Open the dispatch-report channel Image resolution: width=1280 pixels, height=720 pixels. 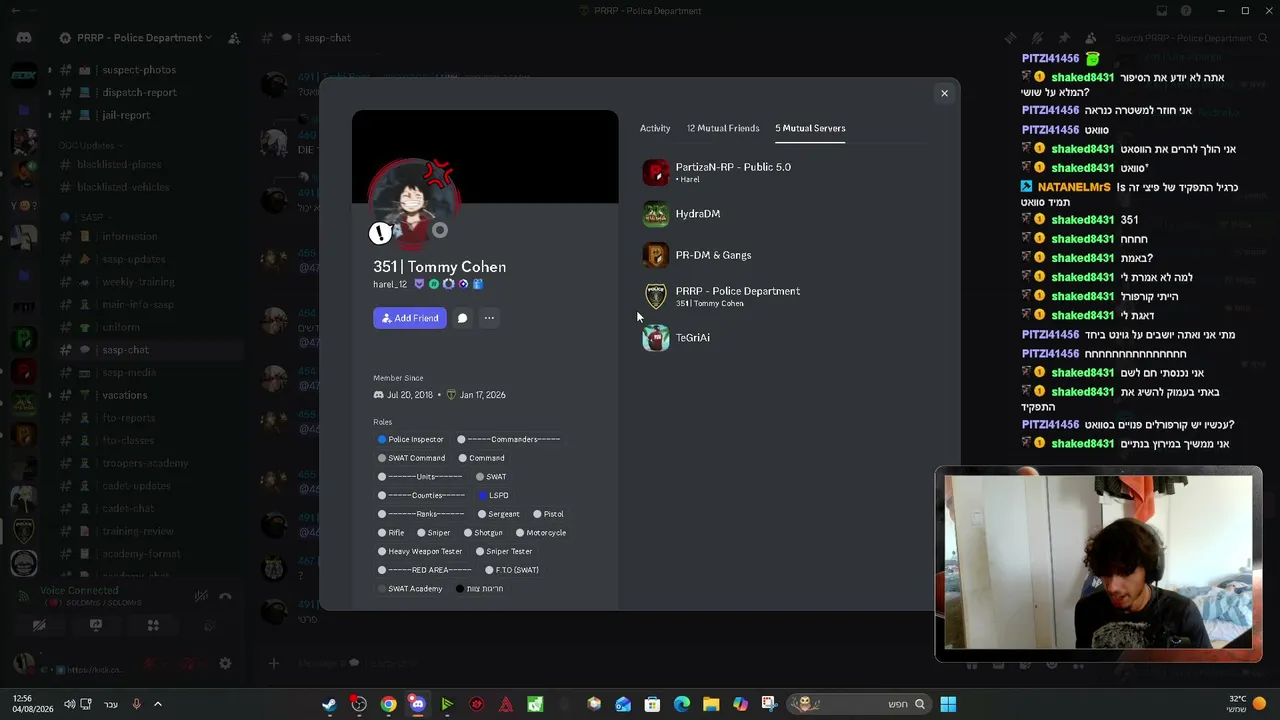pyautogui.click(x=139, y=92)
